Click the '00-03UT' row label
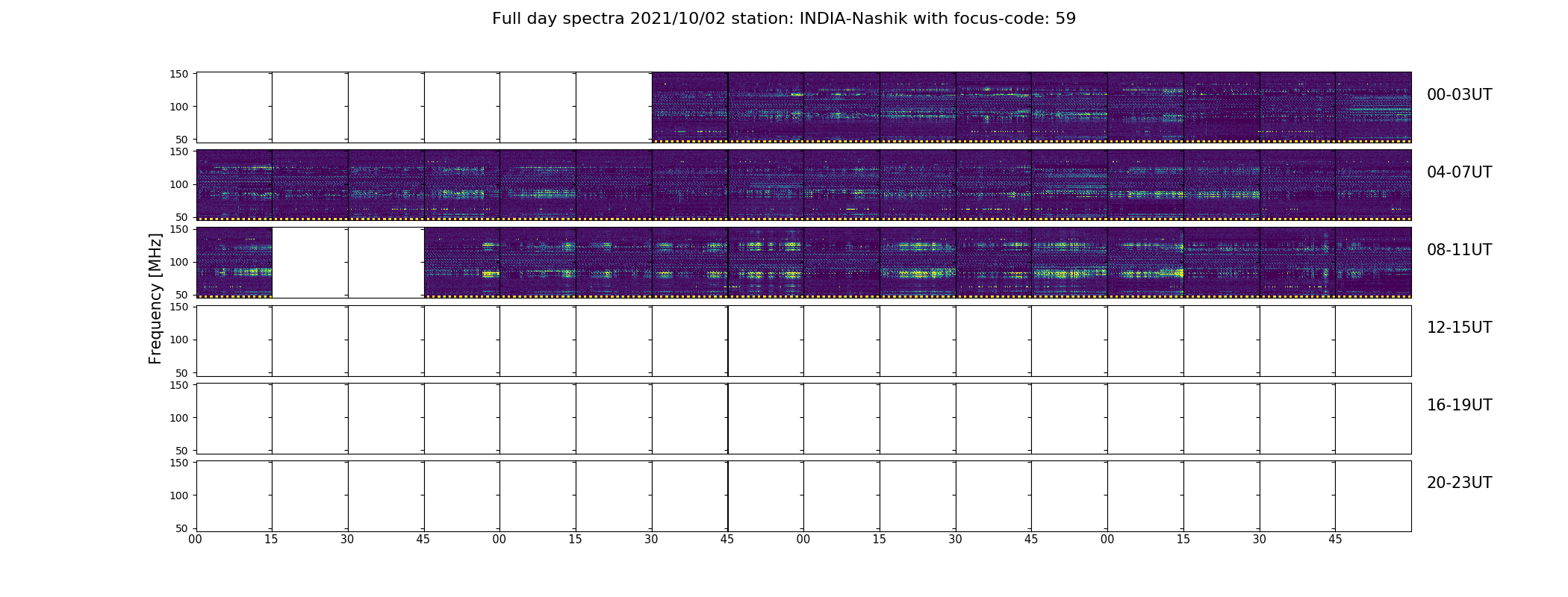The height and width of the screenshot is (597, 1568). click(x=1459, y=95)
